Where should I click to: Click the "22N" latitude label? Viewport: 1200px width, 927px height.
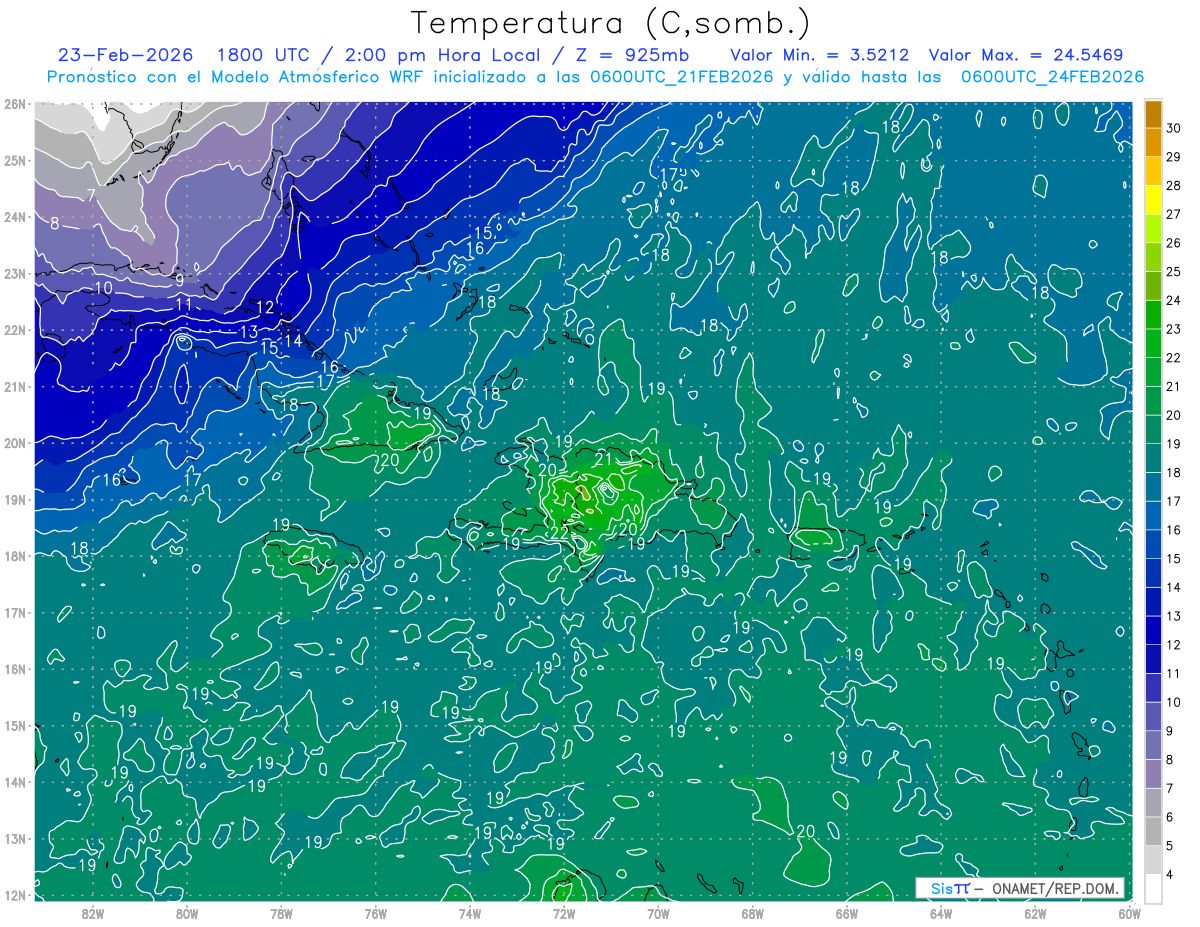[15, 330]
